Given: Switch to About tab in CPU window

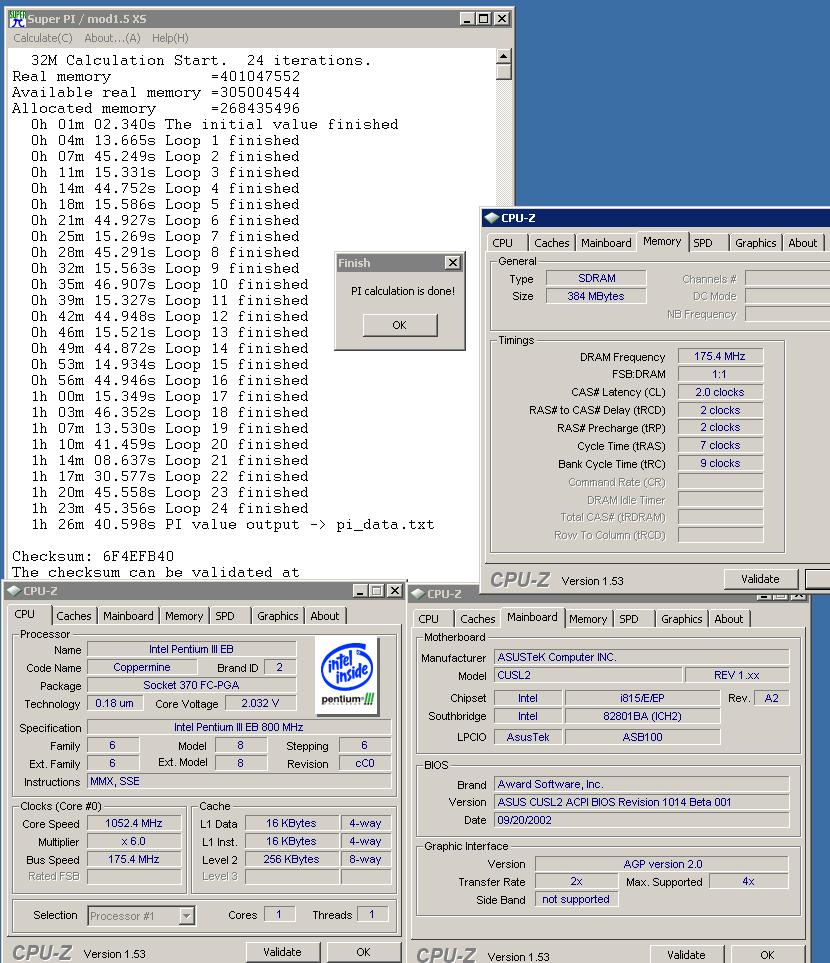Looking at the screenshot, I should click(324, 616).
